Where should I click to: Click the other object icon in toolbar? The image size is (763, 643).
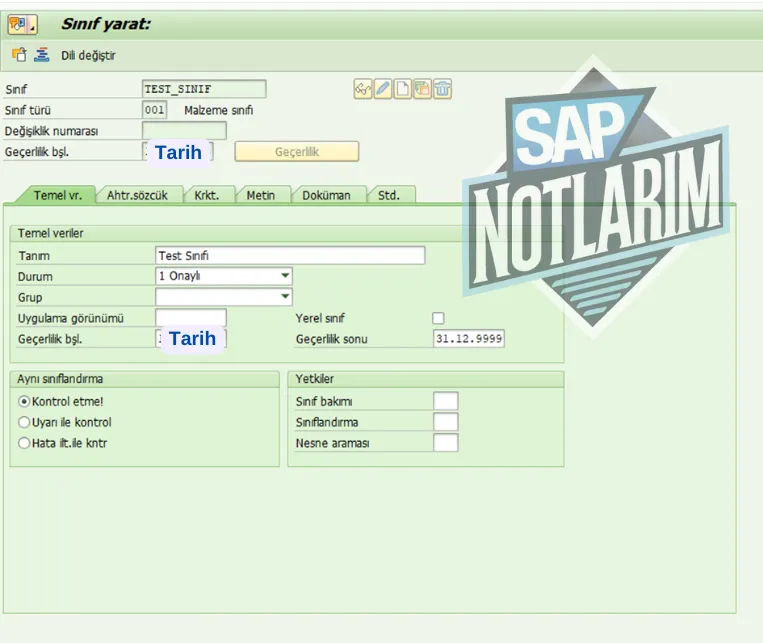[x=19, y=55]
